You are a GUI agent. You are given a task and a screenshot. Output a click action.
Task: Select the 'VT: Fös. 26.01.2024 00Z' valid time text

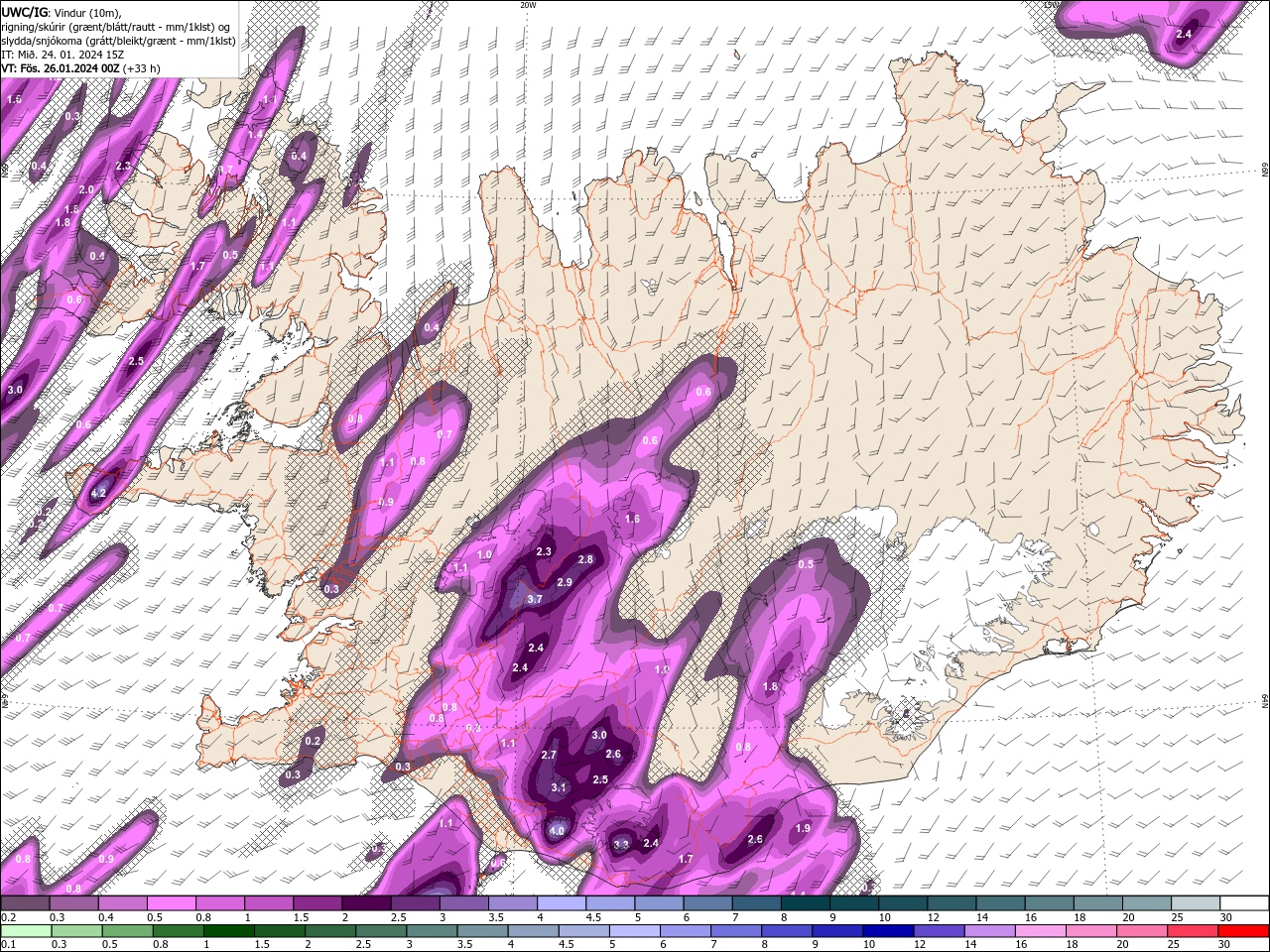pyautogui.click(x=61, y=68)
